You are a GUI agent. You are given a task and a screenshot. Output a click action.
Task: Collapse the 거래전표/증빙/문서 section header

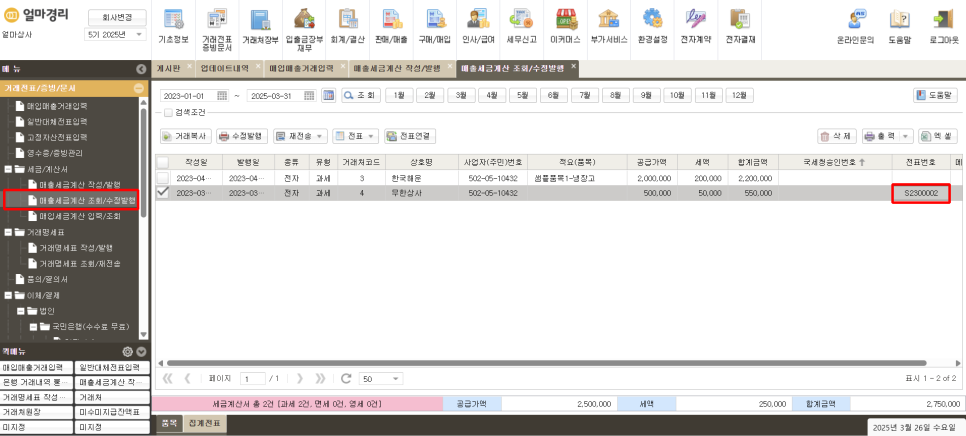[x=139, y=88]
